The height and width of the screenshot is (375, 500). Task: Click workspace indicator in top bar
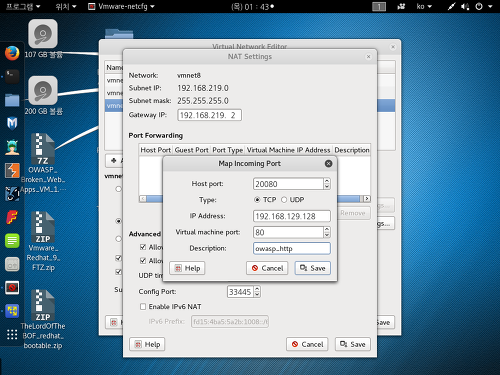[379, 6]
